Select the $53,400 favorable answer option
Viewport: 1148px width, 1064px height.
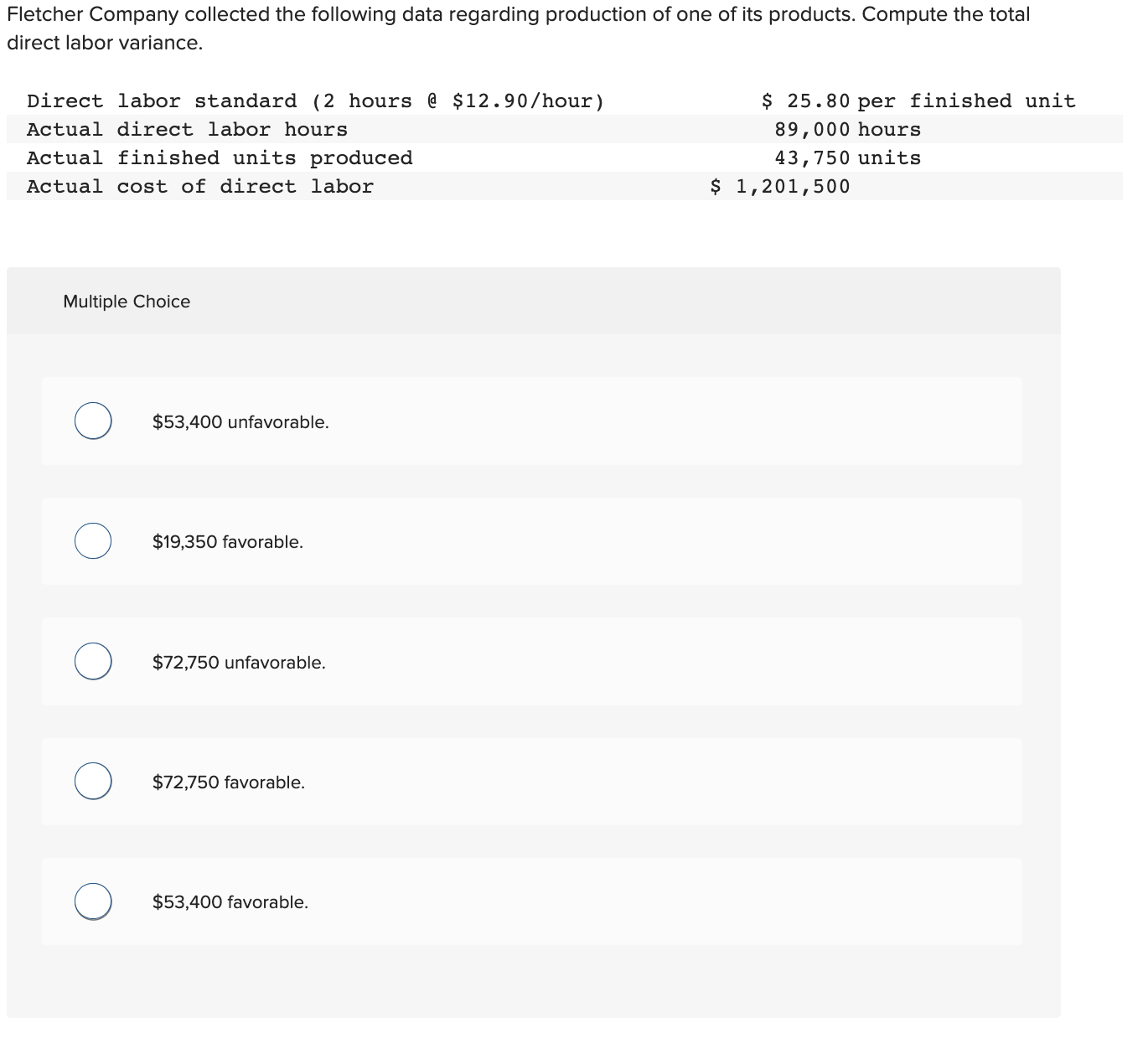pos(92,901)
